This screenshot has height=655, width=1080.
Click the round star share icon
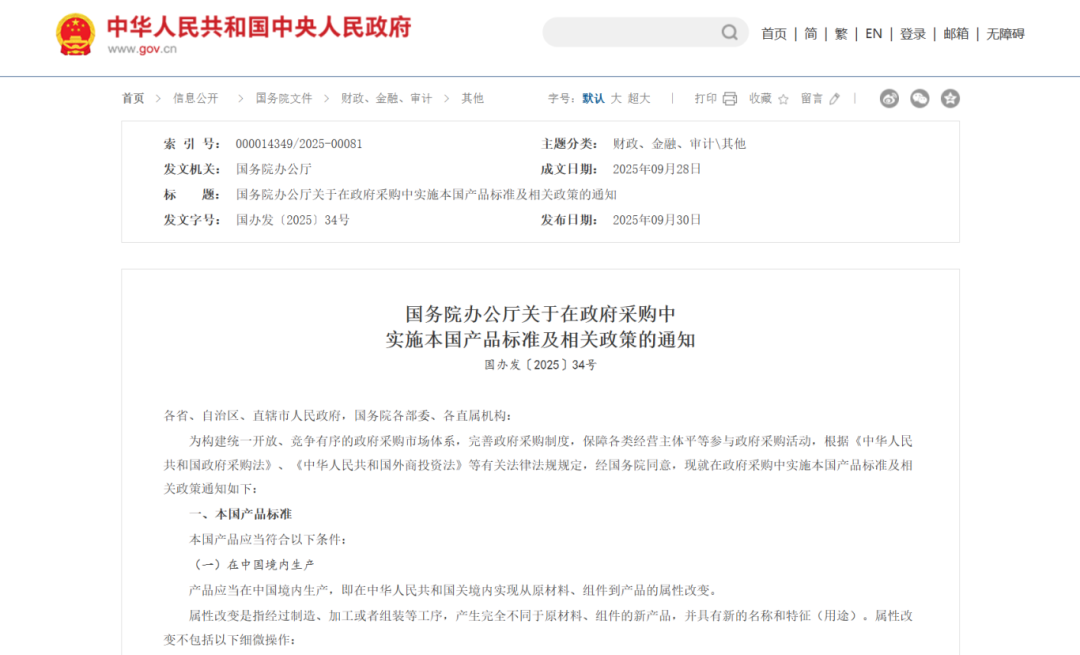949,98
